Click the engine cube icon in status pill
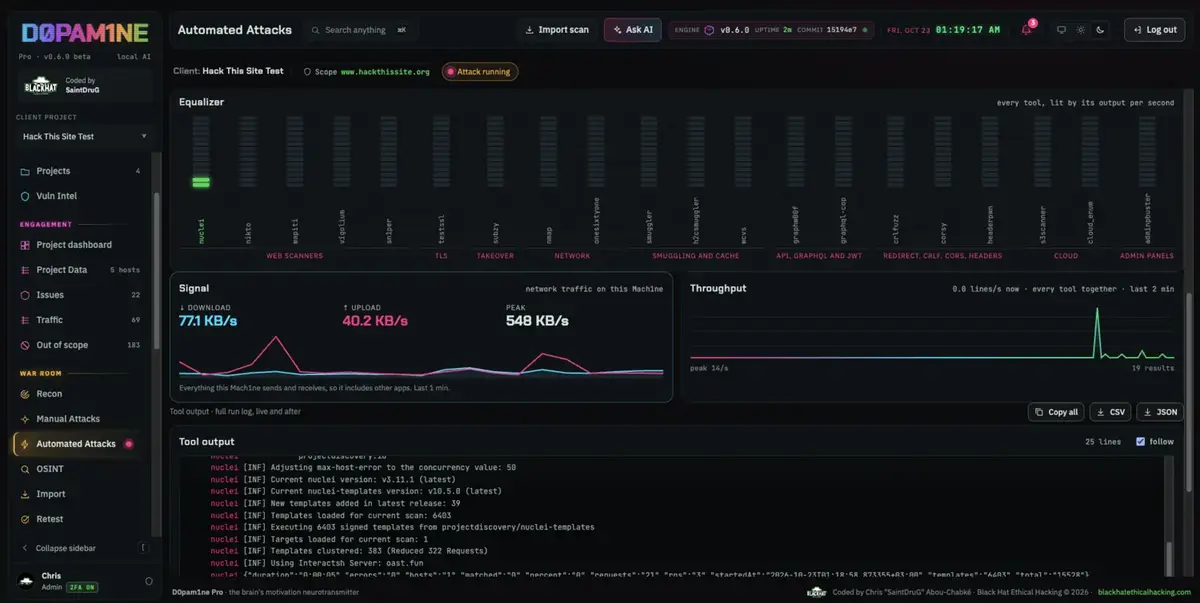This screenshot has height=603, width=1200. 709,30
